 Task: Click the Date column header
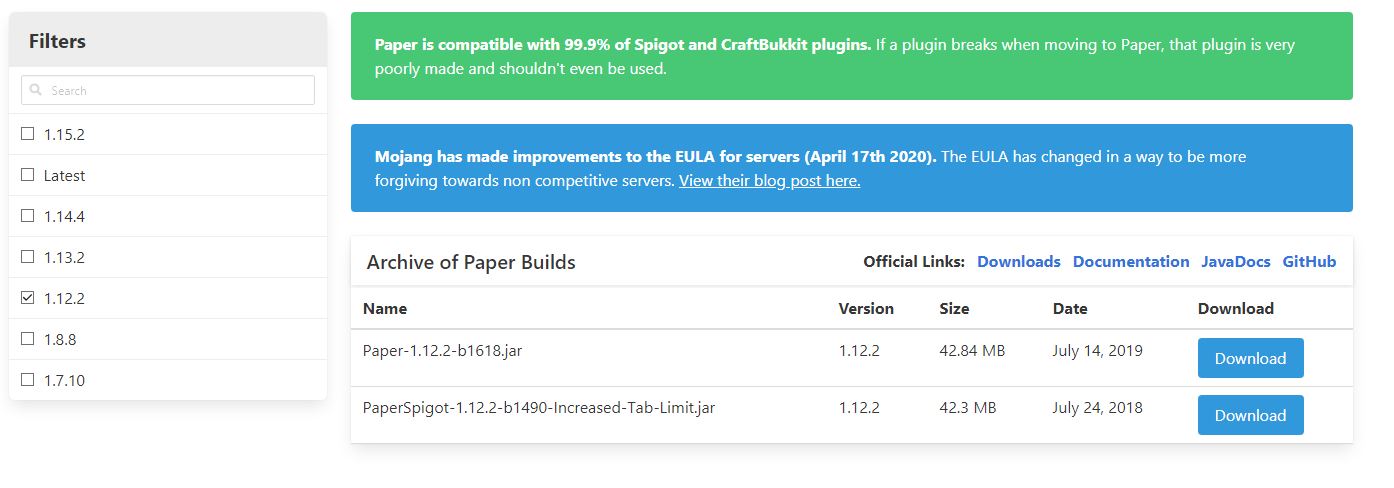click(1069, 309)
